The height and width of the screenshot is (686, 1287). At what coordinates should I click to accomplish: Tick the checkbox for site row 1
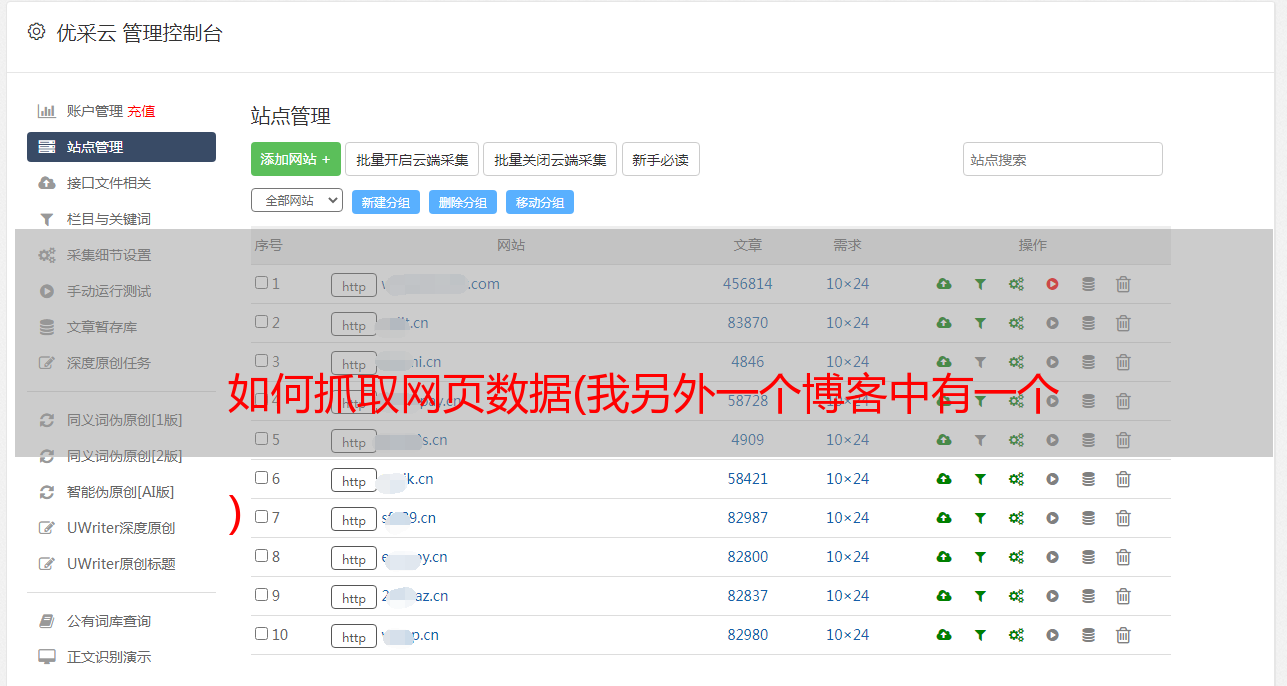(261, 283)
